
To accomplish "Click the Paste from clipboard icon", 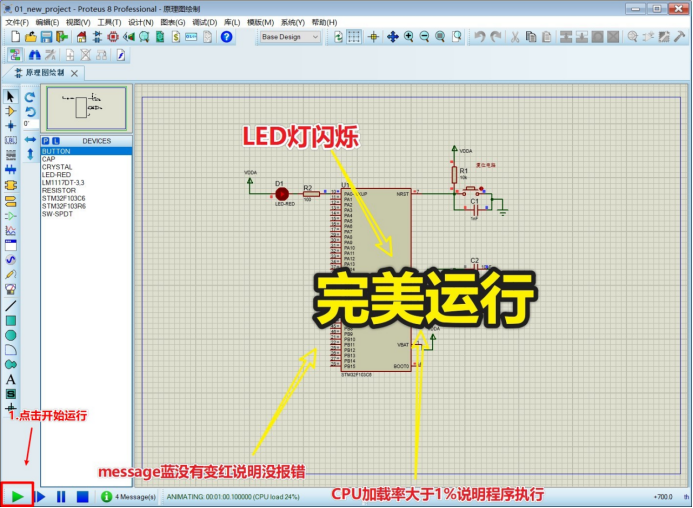I will pos(547,37).
